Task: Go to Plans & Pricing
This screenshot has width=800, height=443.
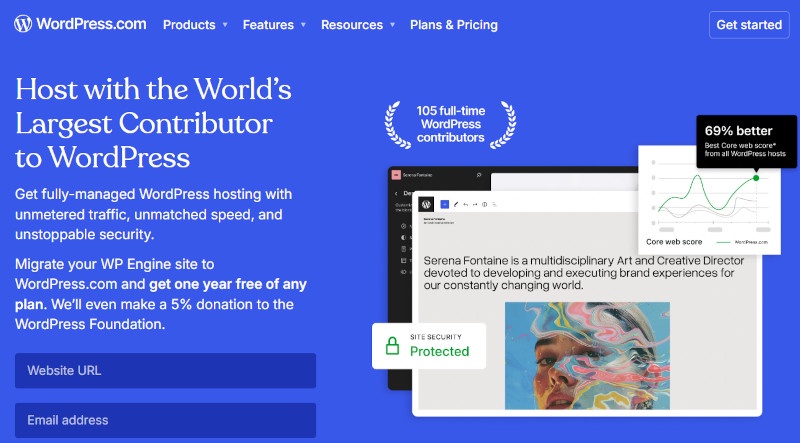Action: pos(454,25)
